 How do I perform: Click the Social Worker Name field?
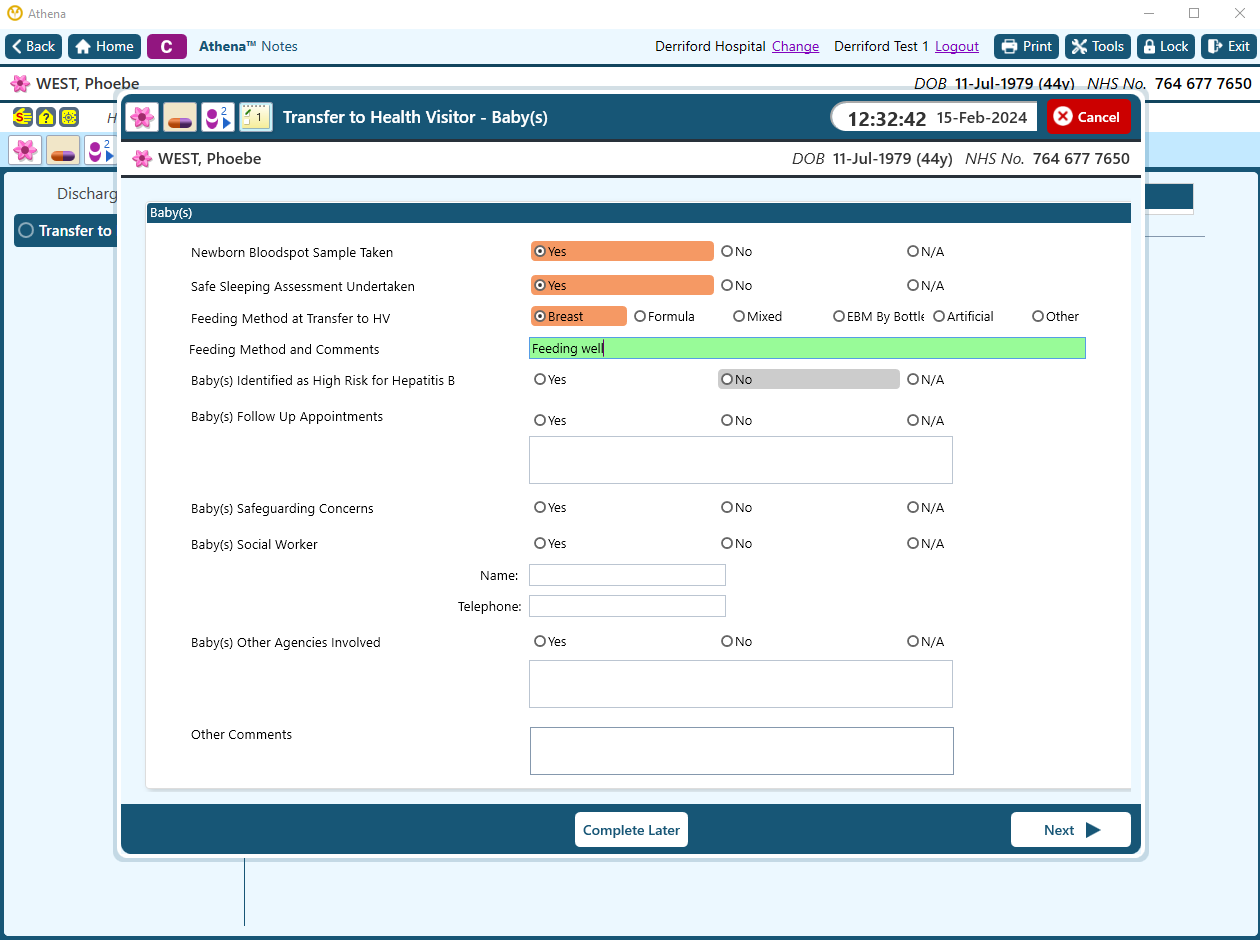point(627,575)
